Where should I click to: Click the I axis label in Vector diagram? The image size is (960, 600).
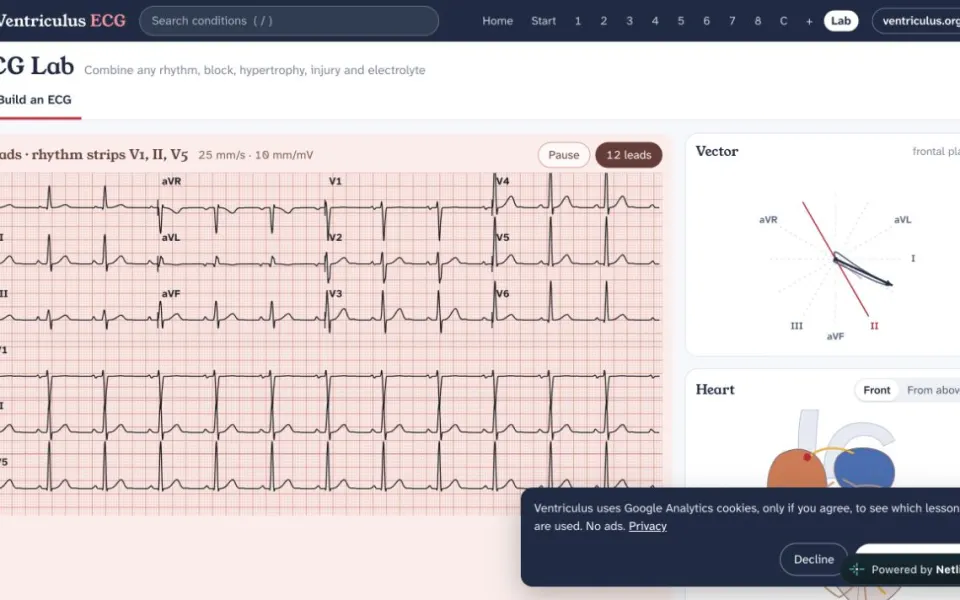[913, 258]
